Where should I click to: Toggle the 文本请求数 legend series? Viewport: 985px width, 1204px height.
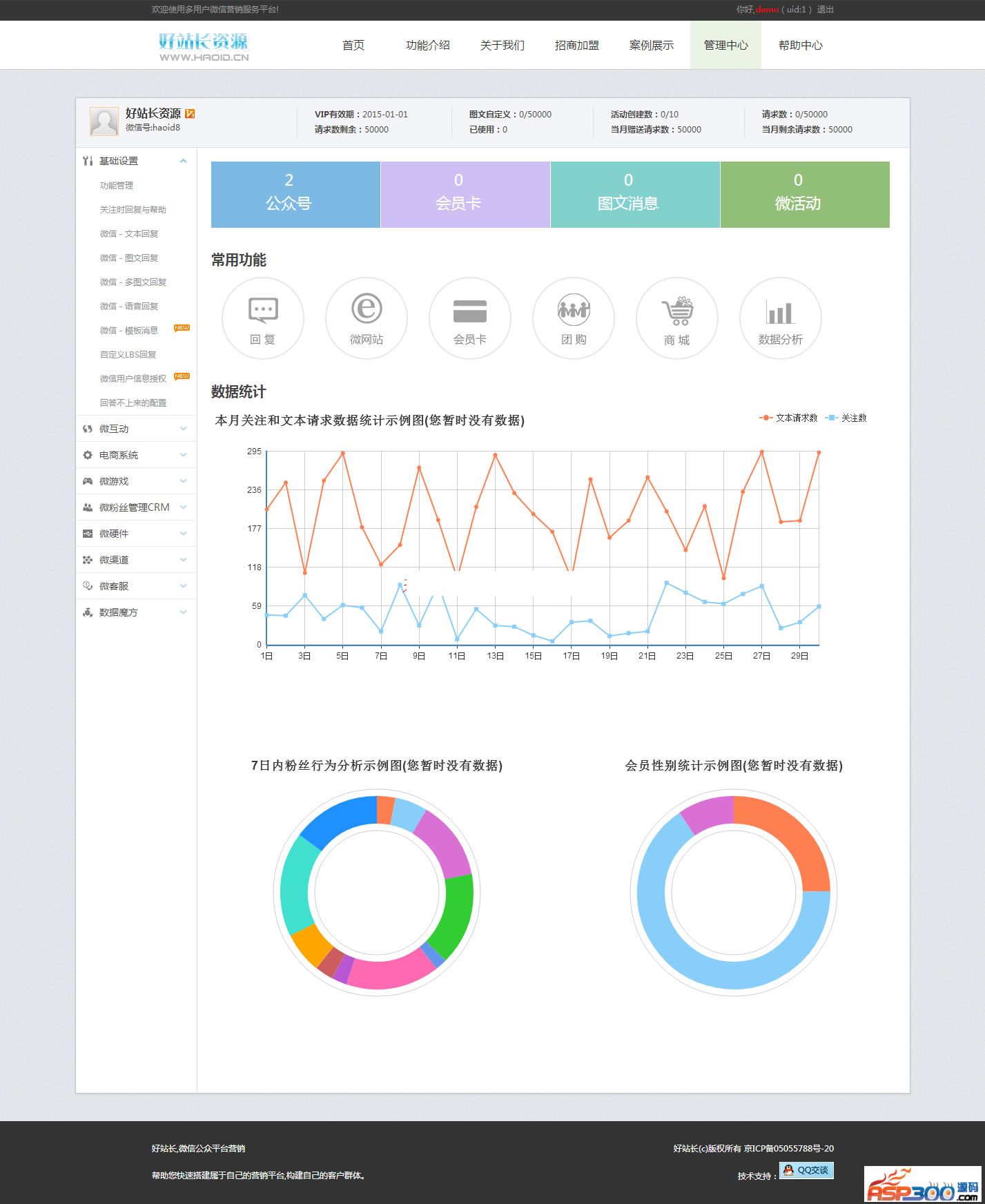pos(788,418)
